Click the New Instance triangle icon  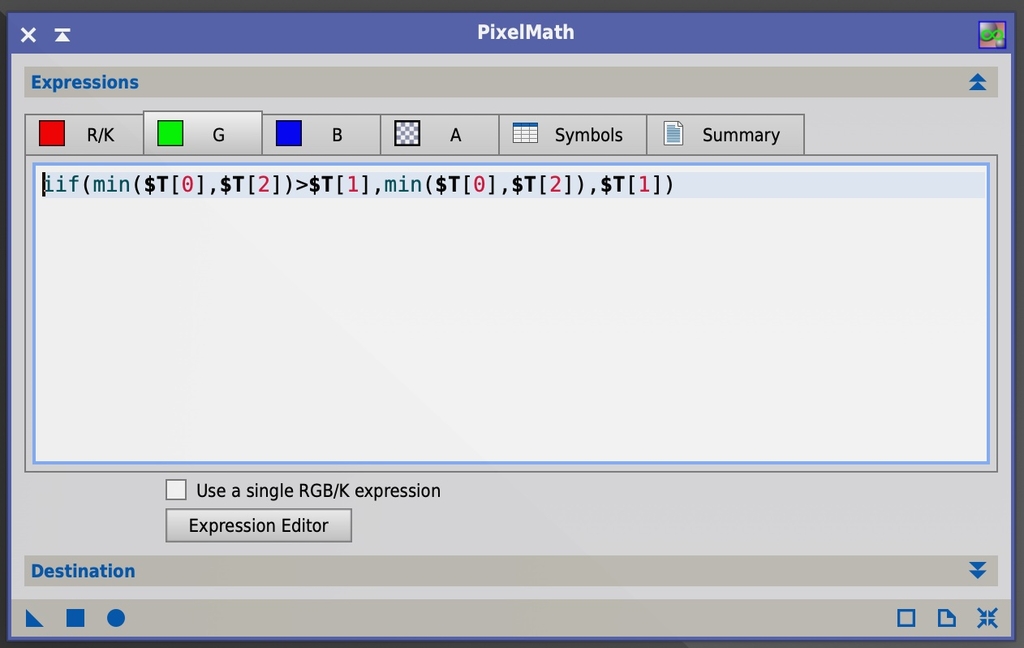[x=35, y=618]
